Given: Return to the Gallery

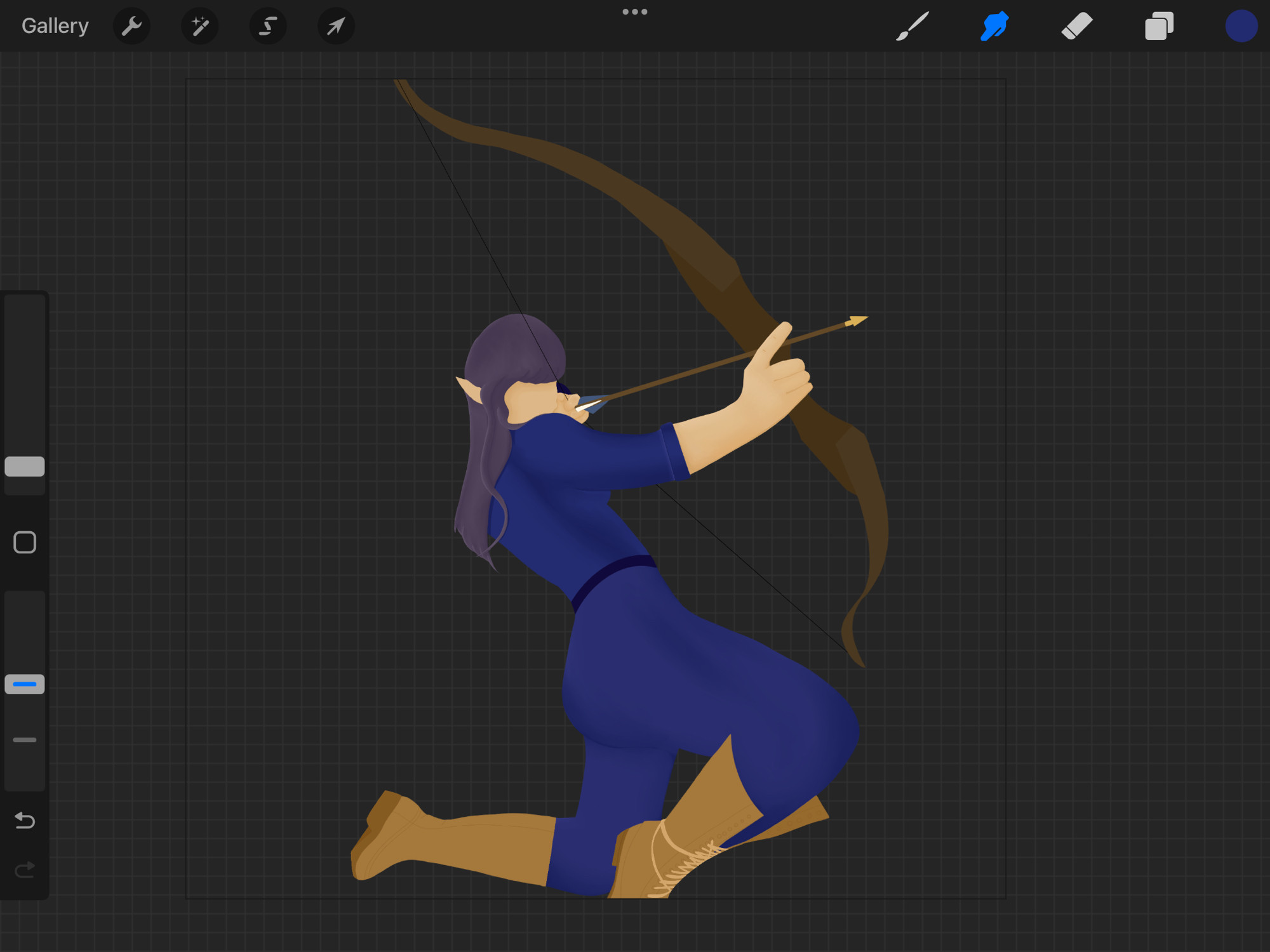Looking at the screenshot, I should point(55,26).
